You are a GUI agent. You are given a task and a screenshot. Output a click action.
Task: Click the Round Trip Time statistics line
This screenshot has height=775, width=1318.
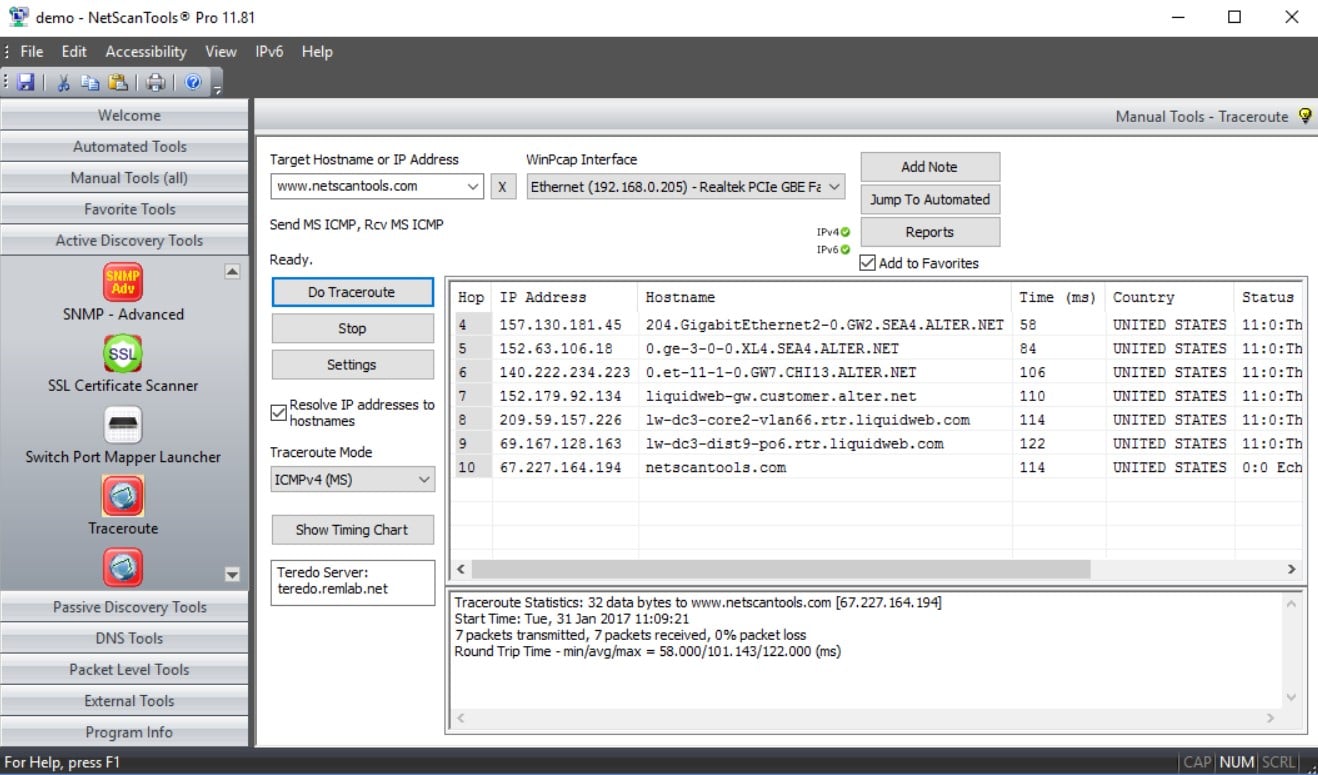tap(647, 651)
